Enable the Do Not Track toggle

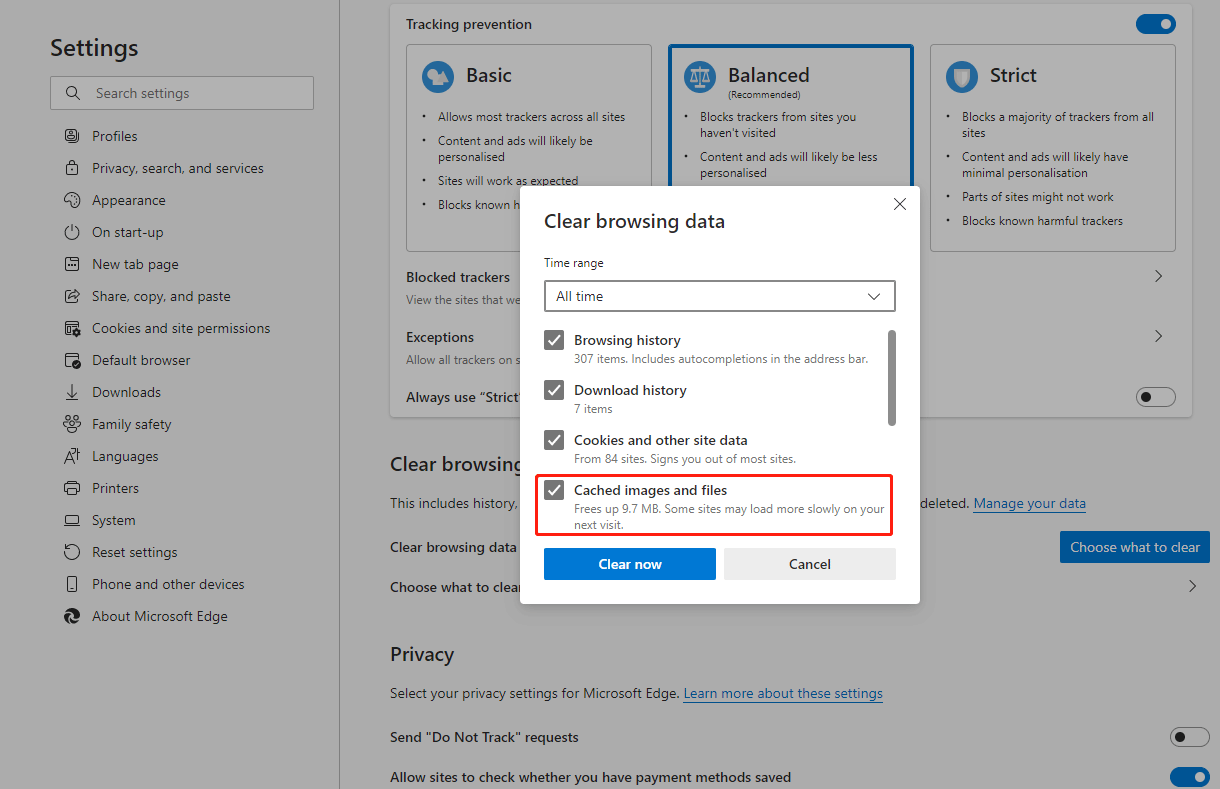click(1189, 737)
